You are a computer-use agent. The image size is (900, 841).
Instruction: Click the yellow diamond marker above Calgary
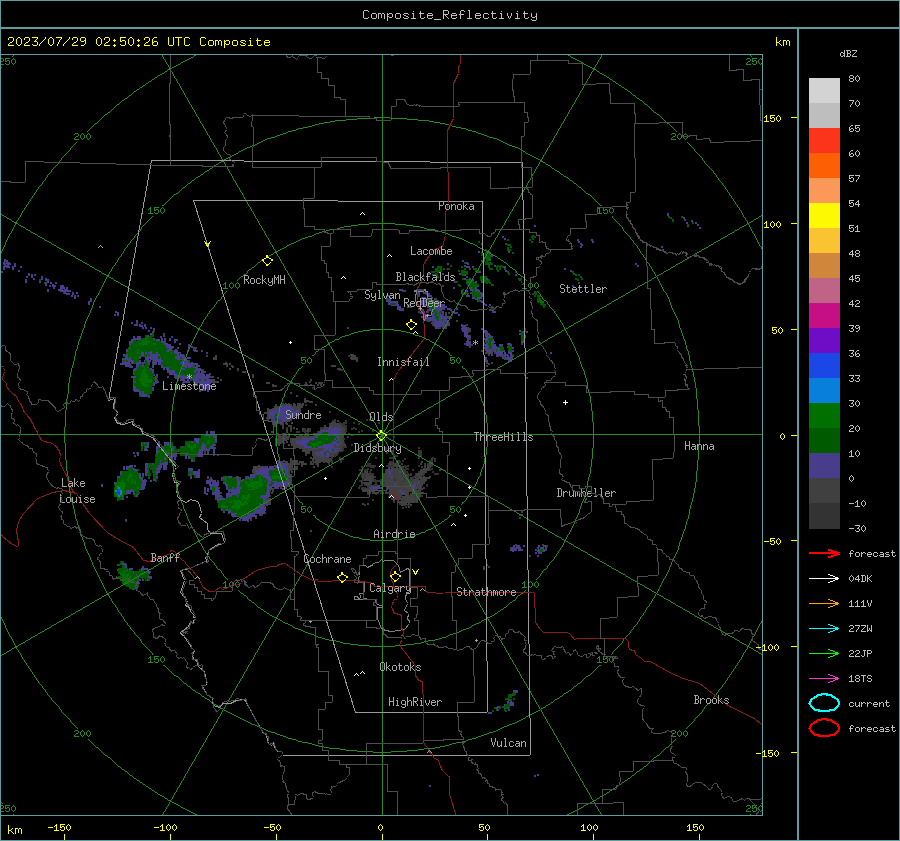395,576
